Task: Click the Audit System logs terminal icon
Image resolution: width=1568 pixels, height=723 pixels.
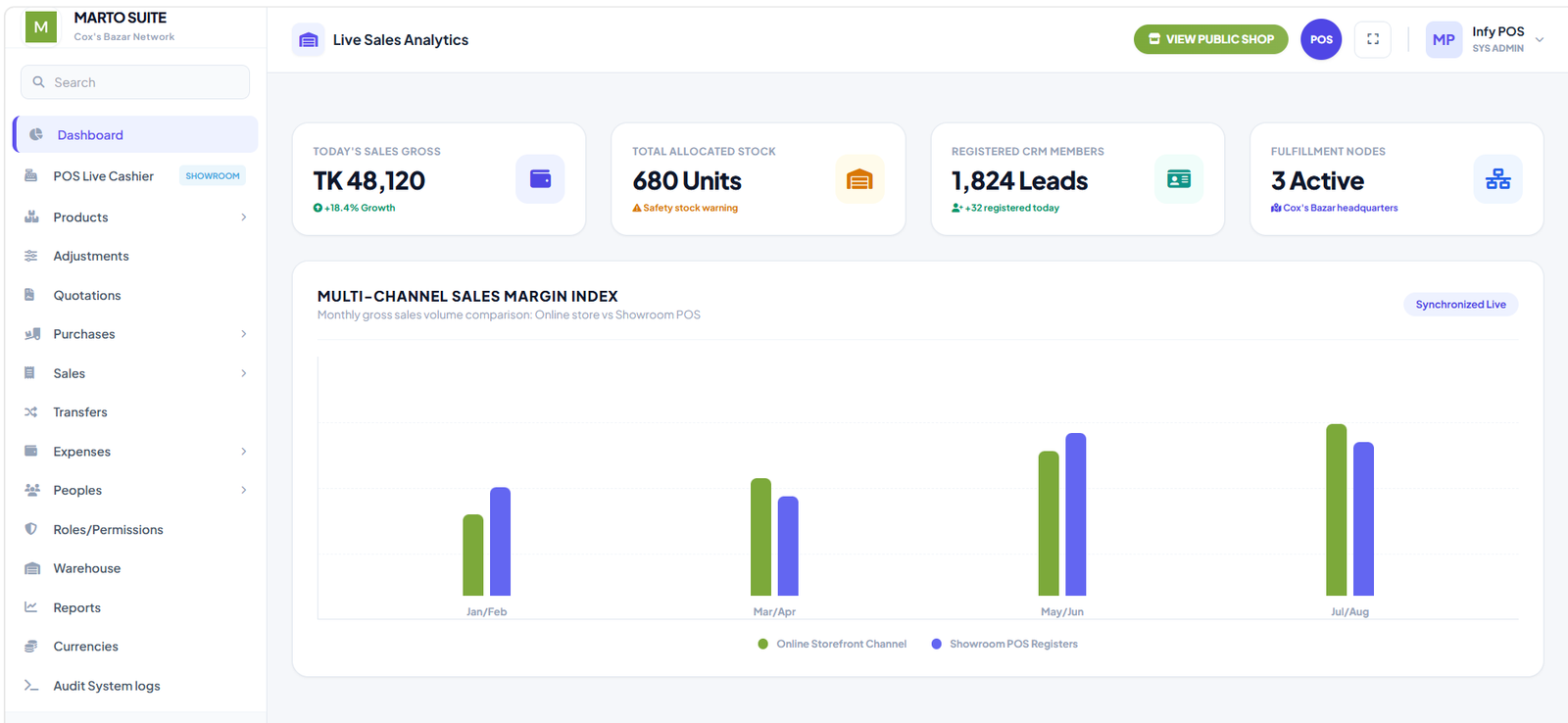Action: [31, 686]
